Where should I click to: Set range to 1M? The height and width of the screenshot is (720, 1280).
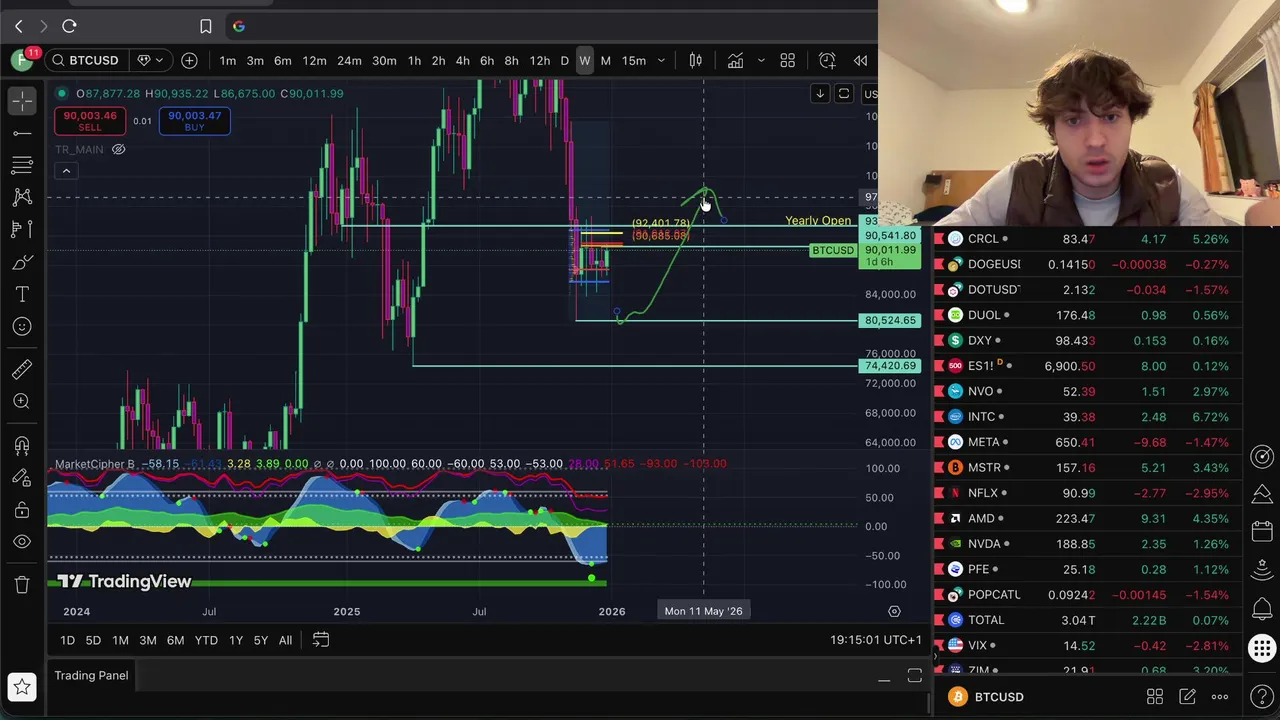tap(120, 640)
